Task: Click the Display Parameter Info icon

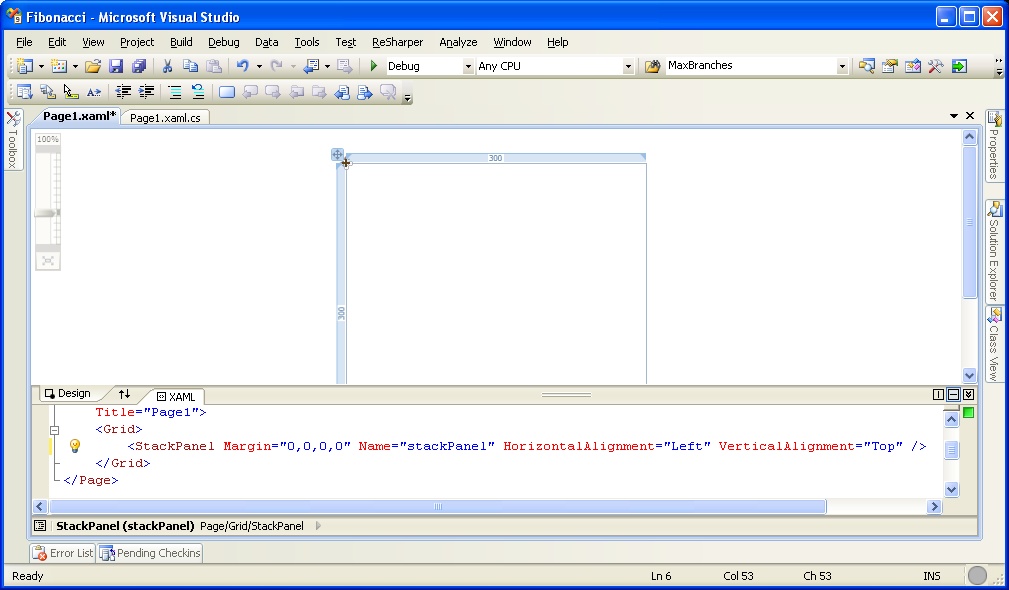Action: (48, 92)
